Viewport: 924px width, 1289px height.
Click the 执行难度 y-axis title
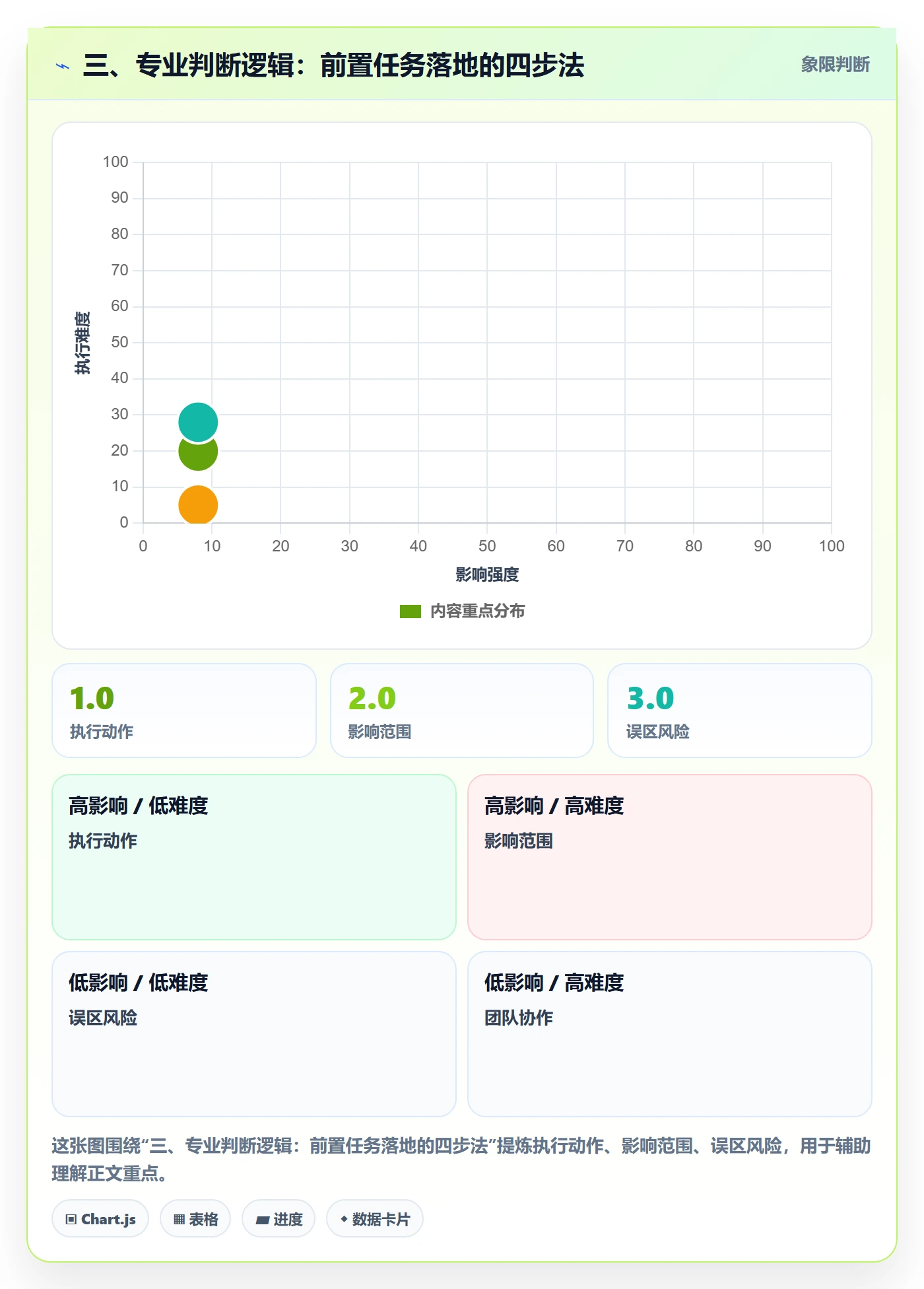tap(82, 343)
